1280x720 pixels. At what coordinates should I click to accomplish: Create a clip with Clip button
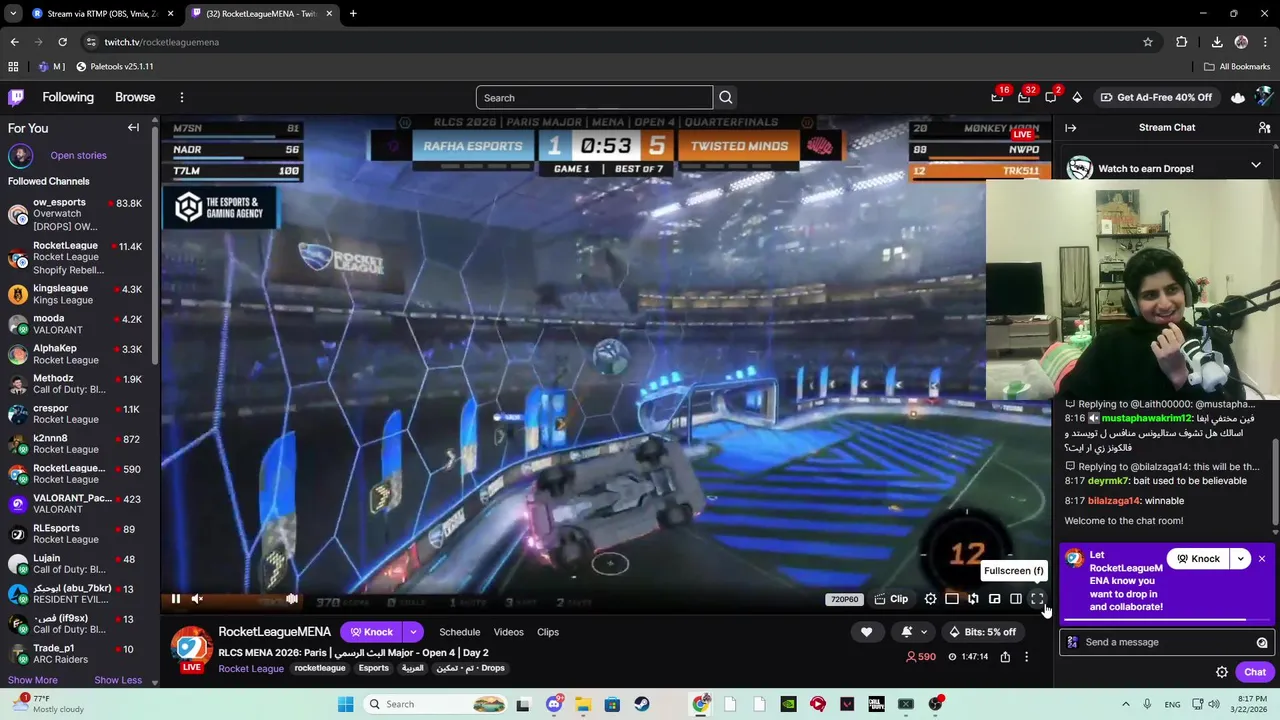[891, 599]
